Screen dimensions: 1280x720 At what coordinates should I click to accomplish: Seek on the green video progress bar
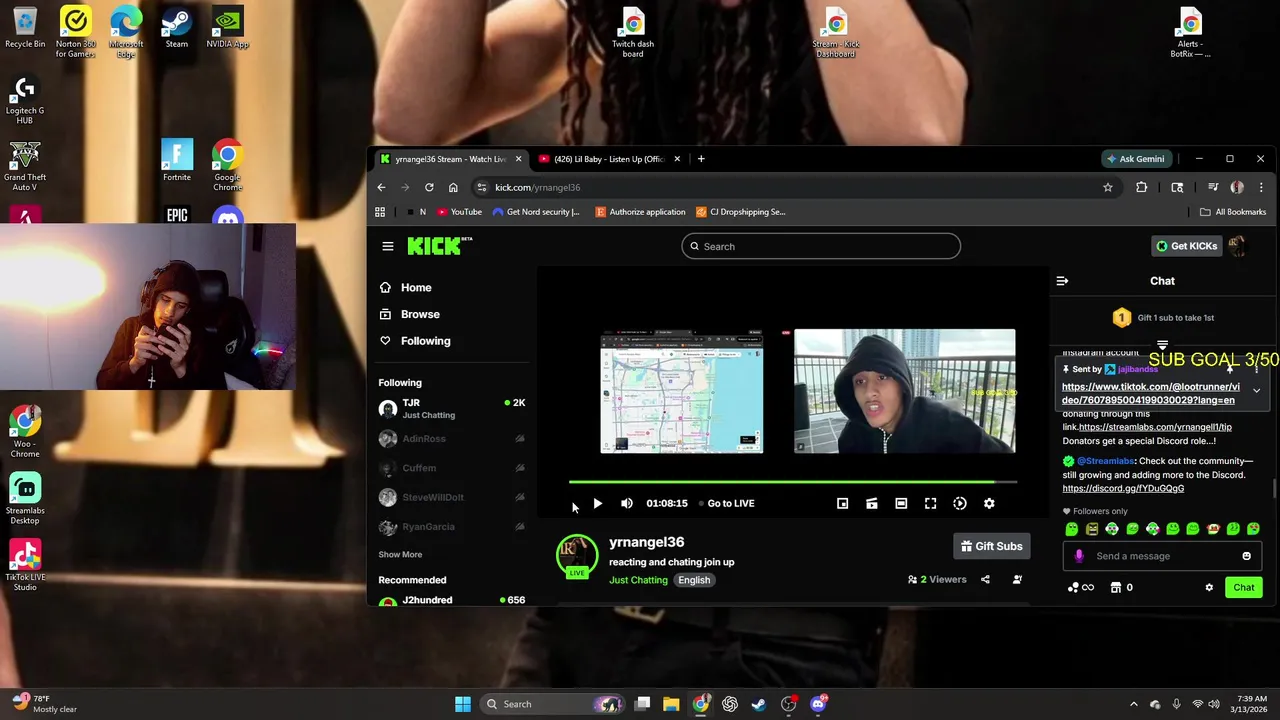(x=793, y=482)
